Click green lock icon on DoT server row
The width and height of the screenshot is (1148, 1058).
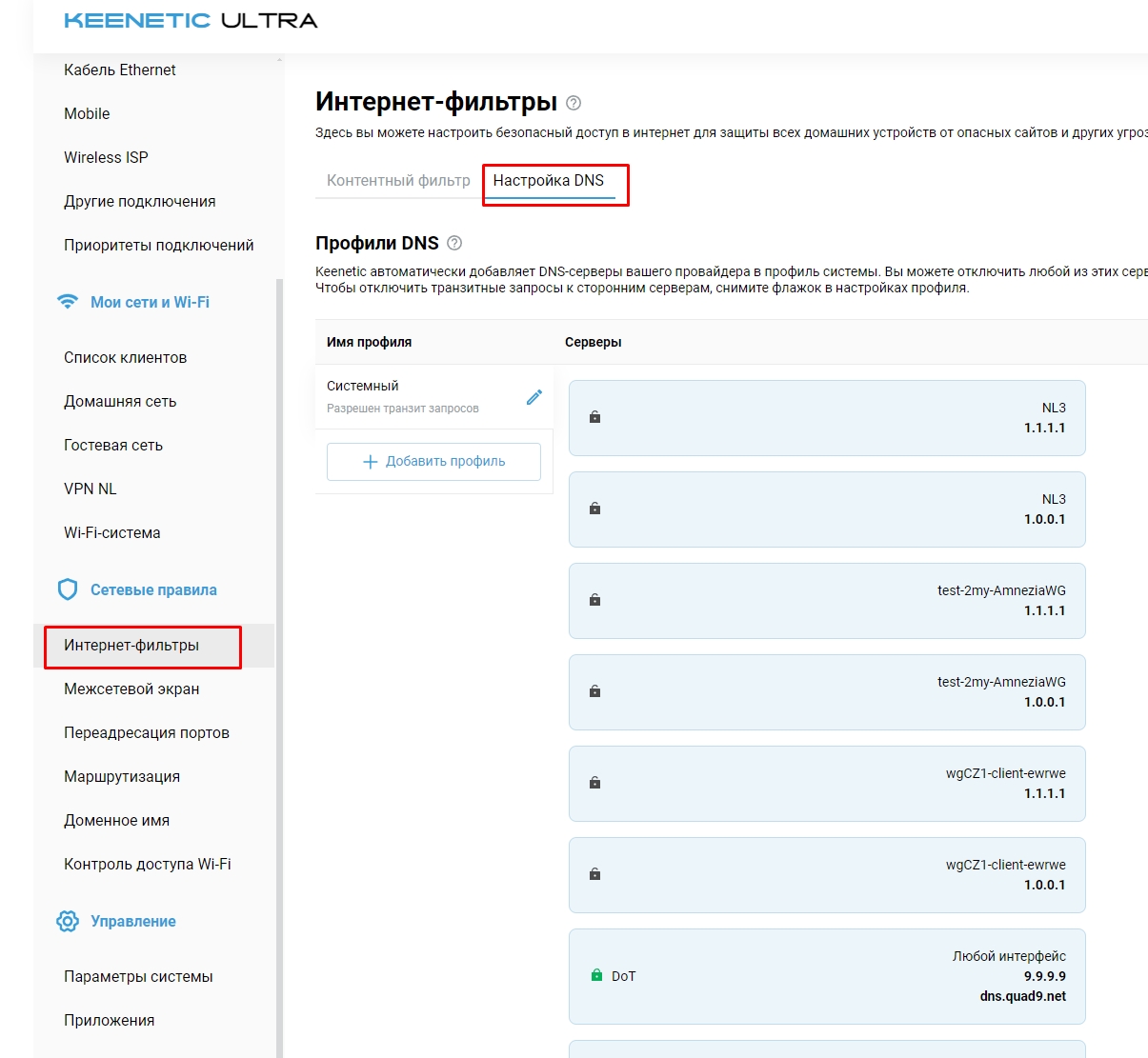(x=596, y=975)
